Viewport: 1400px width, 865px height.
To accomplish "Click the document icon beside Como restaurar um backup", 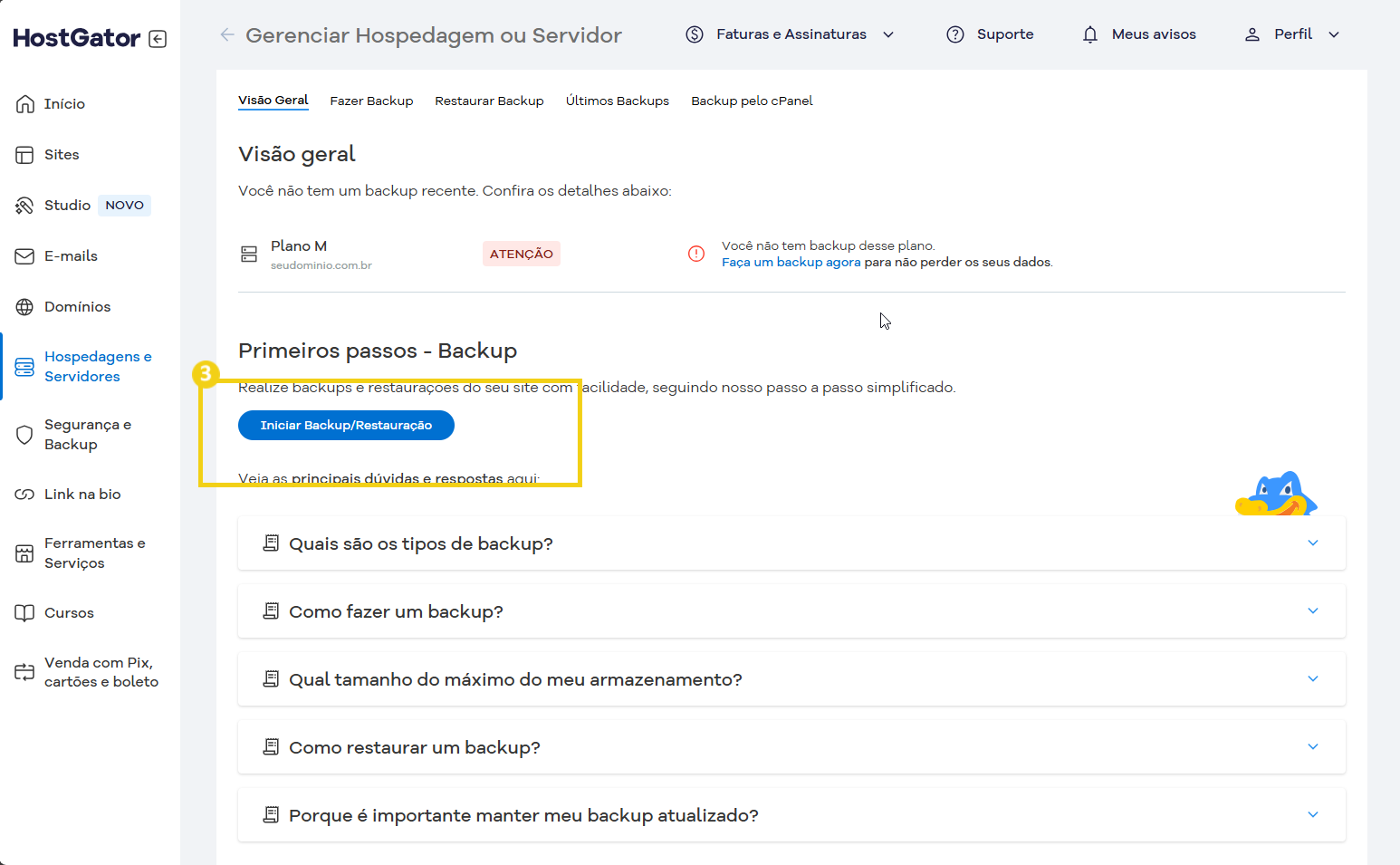I will click(271, 747).
